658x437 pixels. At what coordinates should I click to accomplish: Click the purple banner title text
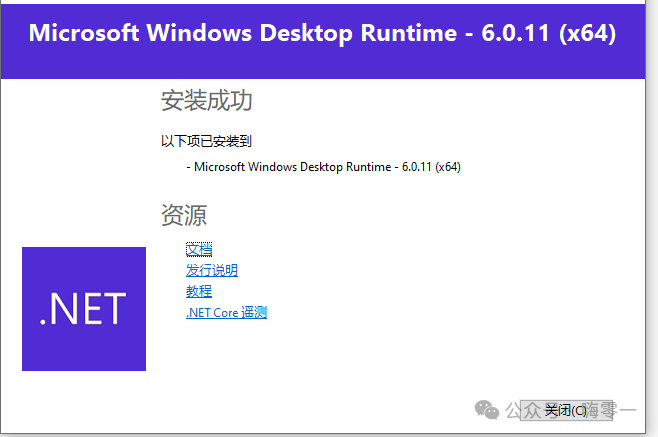coord(322,33)
